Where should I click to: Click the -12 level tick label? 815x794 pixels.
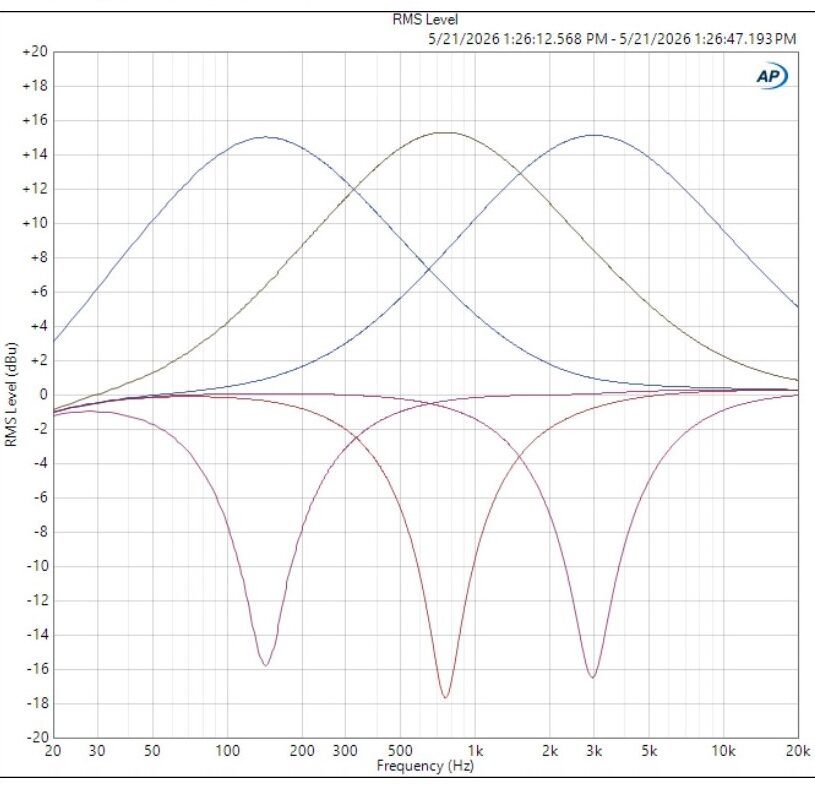click(37, 600)
